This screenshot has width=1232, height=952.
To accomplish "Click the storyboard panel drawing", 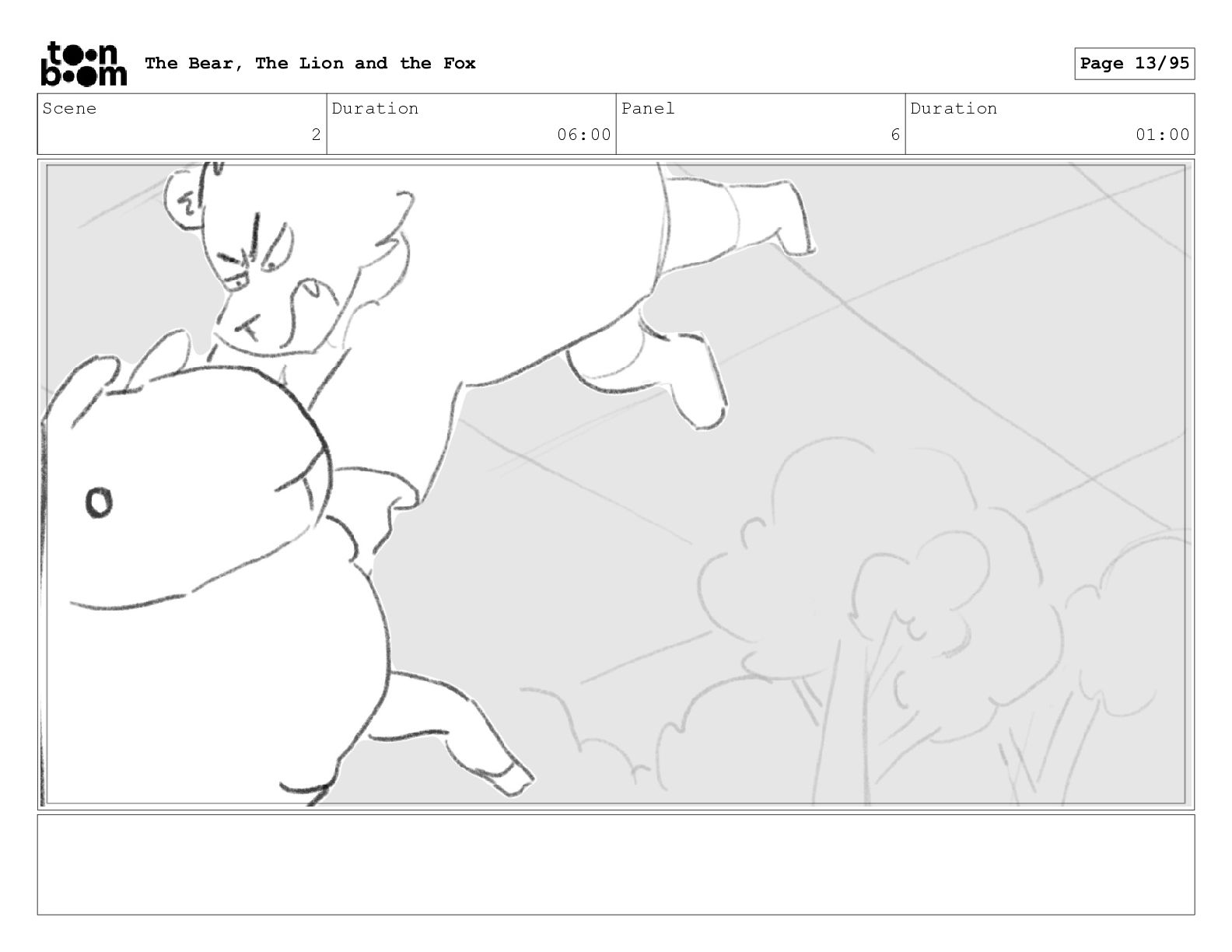I will (616, 484).
